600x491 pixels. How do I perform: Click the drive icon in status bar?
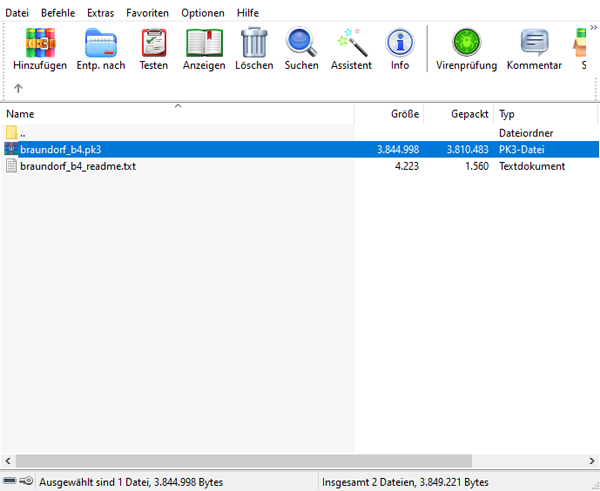click(10, 480)
